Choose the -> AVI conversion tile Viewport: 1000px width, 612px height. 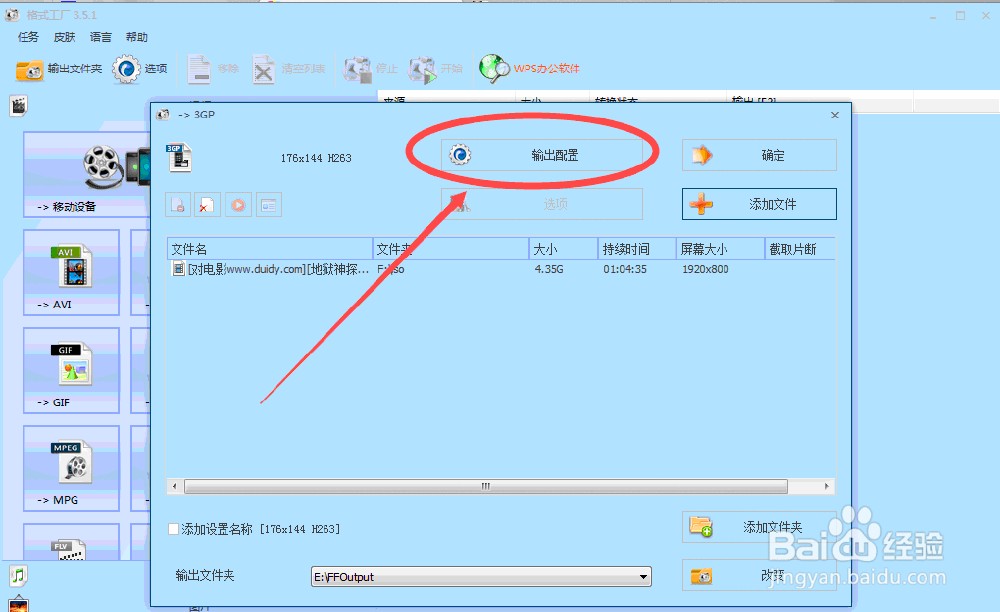[71, 272]
